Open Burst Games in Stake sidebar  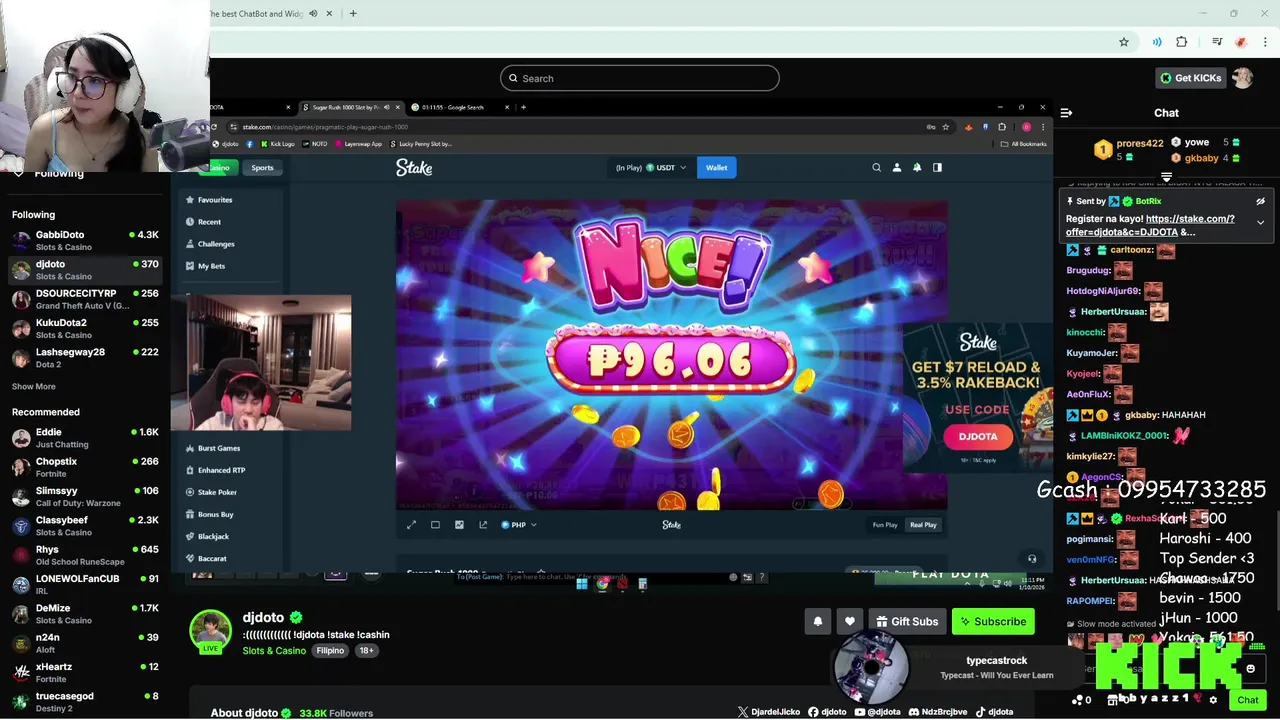click(219, 448)
